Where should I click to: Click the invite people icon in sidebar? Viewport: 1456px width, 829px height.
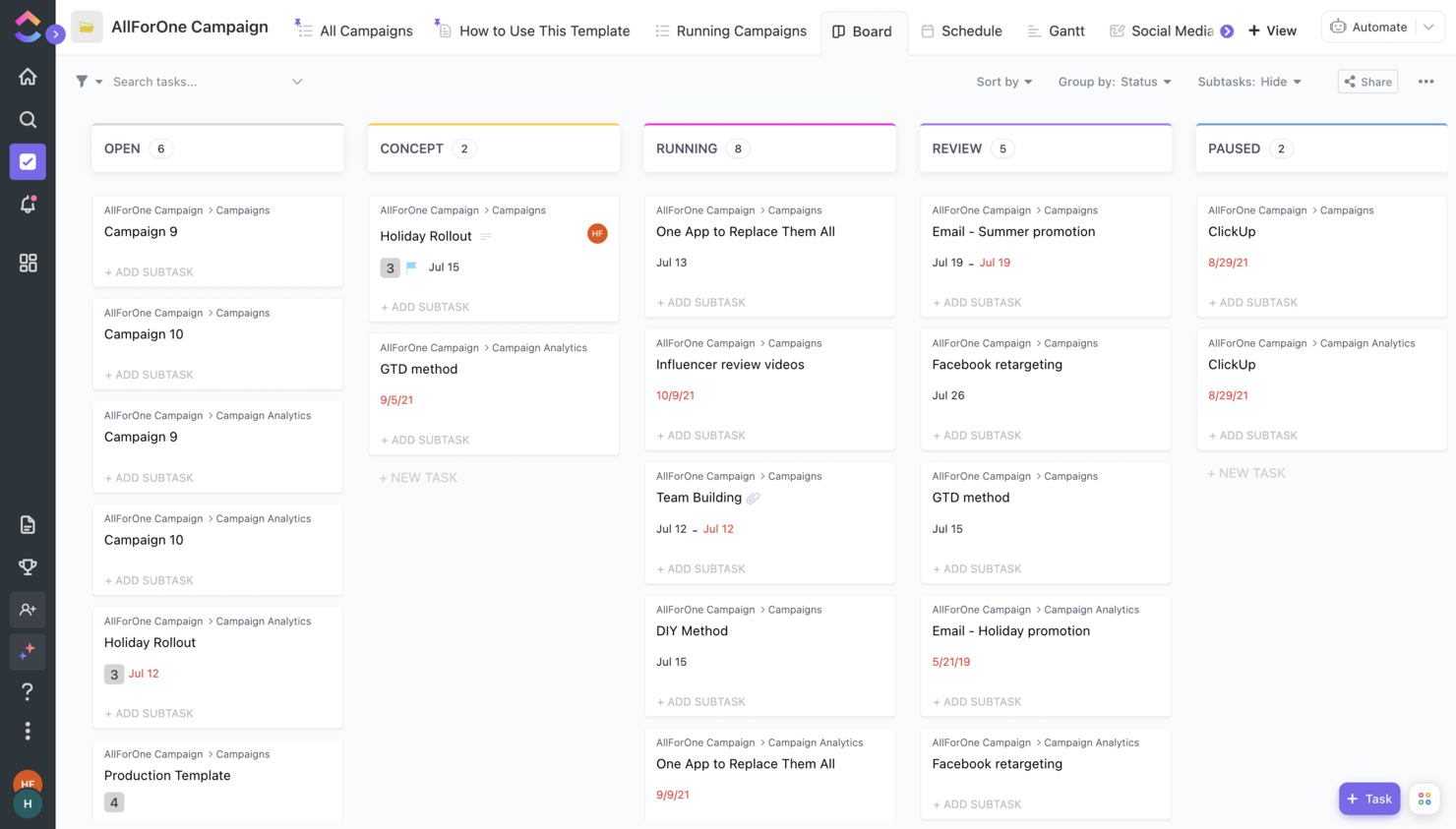(x=28, y=610)
